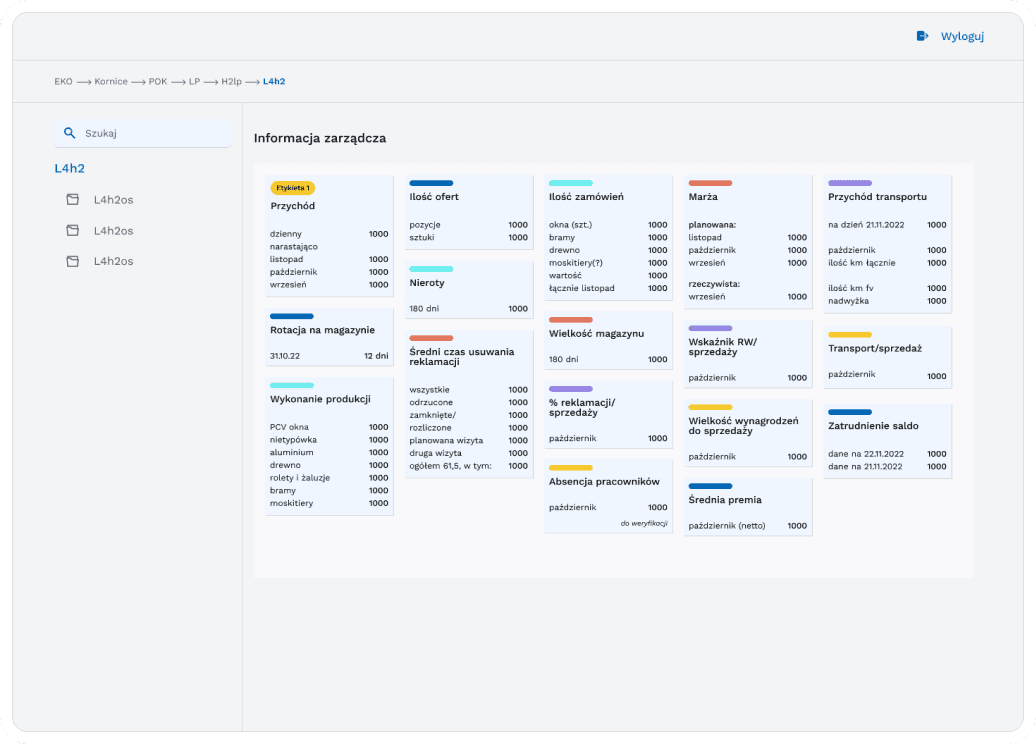Select Średni czas usuwania reklamacji title

click(462, 357)
